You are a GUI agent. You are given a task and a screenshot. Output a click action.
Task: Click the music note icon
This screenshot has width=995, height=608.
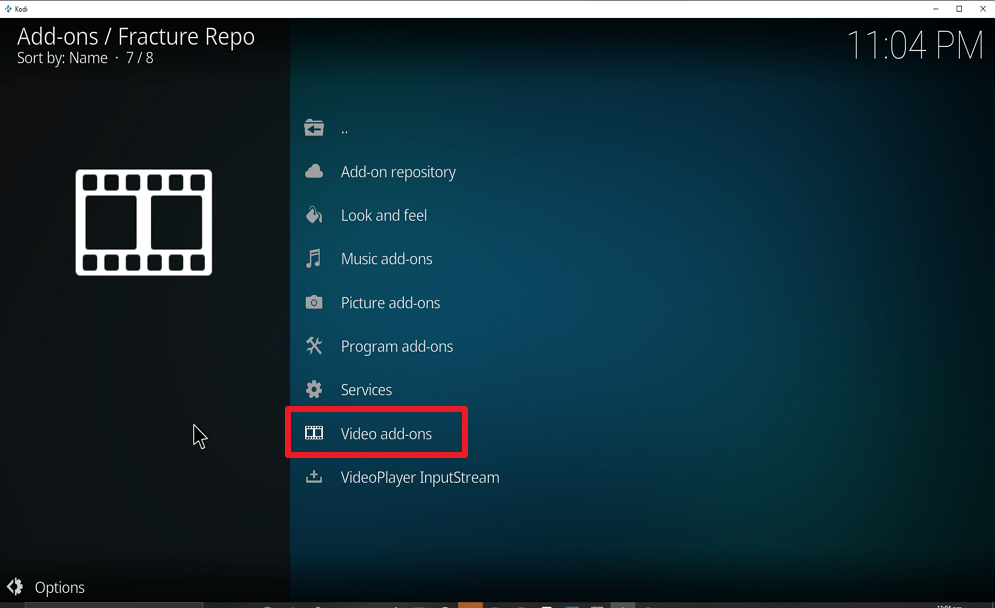coord(313,258)
